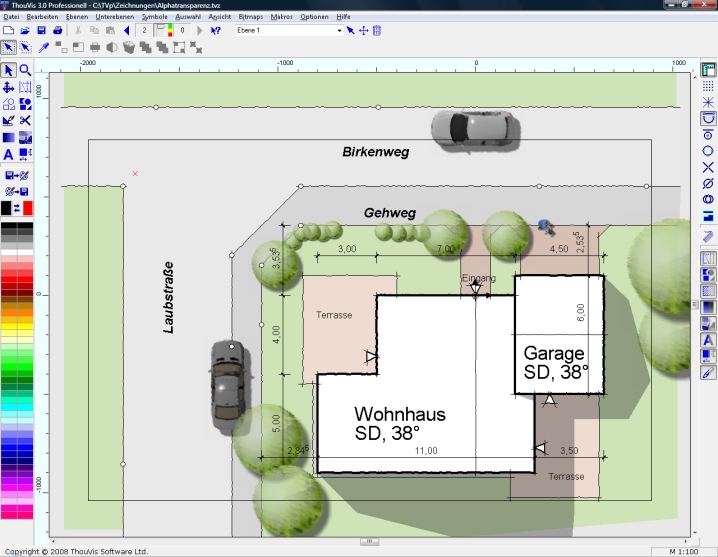Click the blue floppy disk save icon

[41, 31]
